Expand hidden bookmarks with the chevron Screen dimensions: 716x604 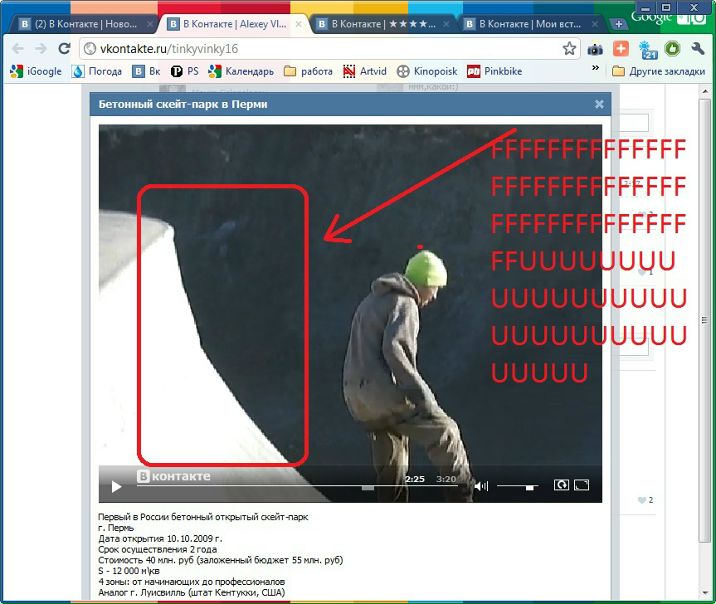596,71
